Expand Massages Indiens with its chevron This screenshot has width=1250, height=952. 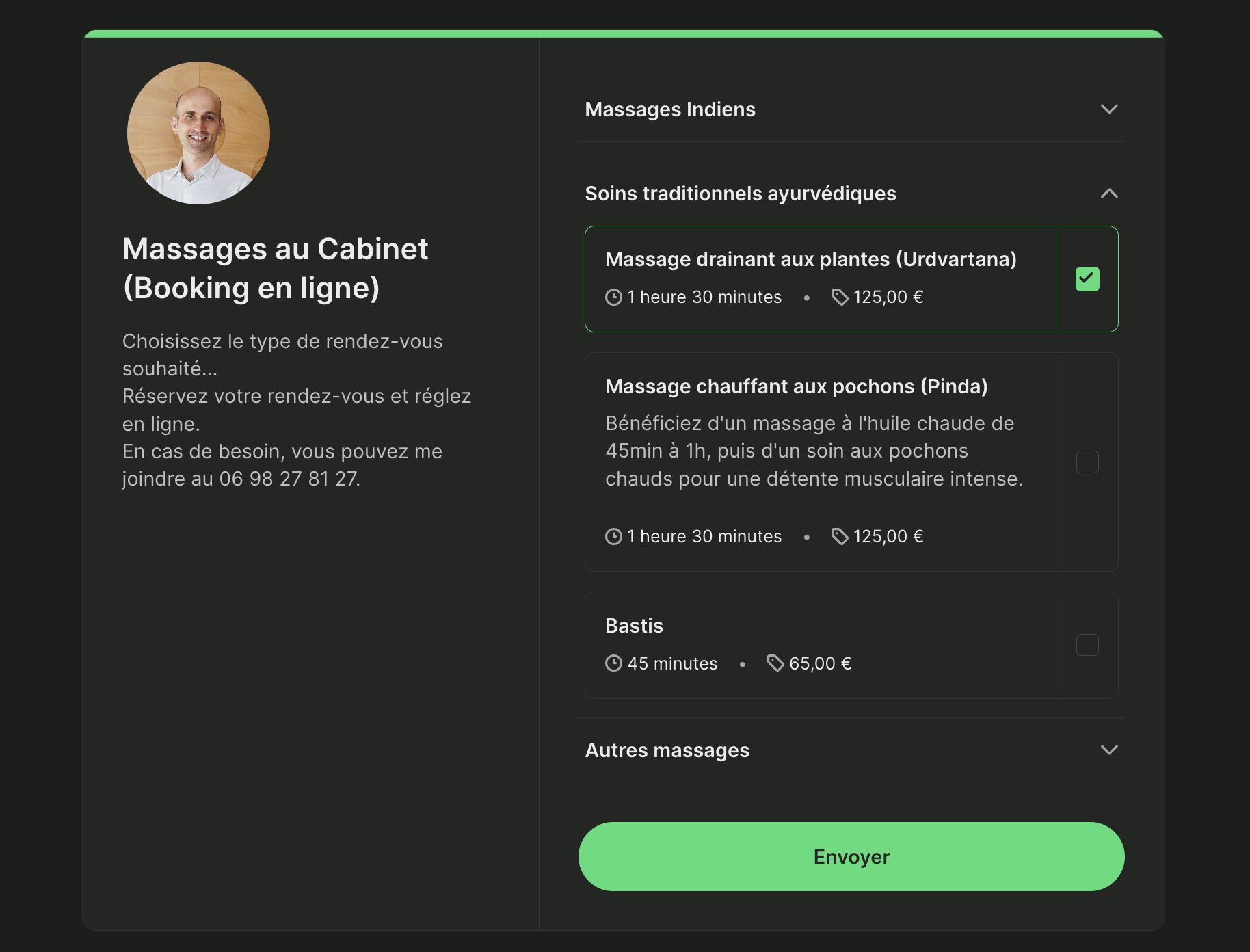pos(1109,109)
